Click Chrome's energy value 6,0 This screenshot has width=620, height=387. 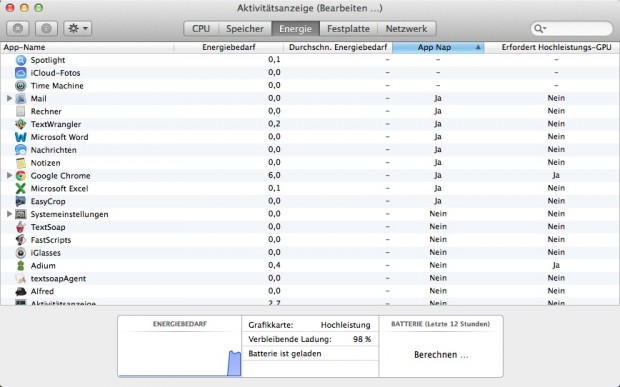(x=274, y=175)
